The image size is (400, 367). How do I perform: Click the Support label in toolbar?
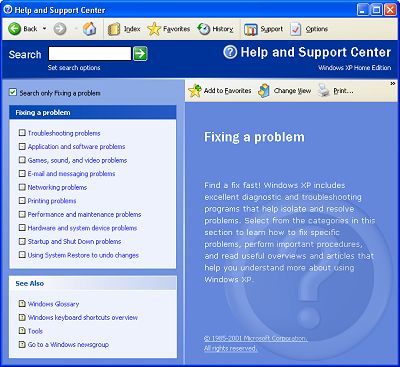[271, 29]
